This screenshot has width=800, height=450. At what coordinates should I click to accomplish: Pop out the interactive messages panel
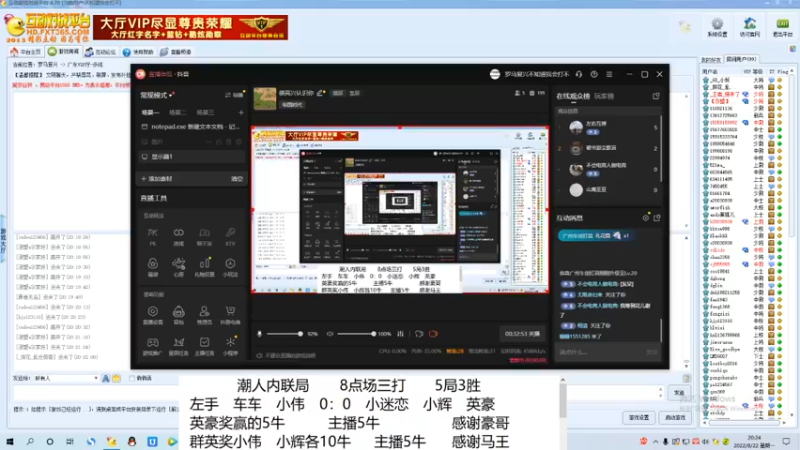click(657, 218)
